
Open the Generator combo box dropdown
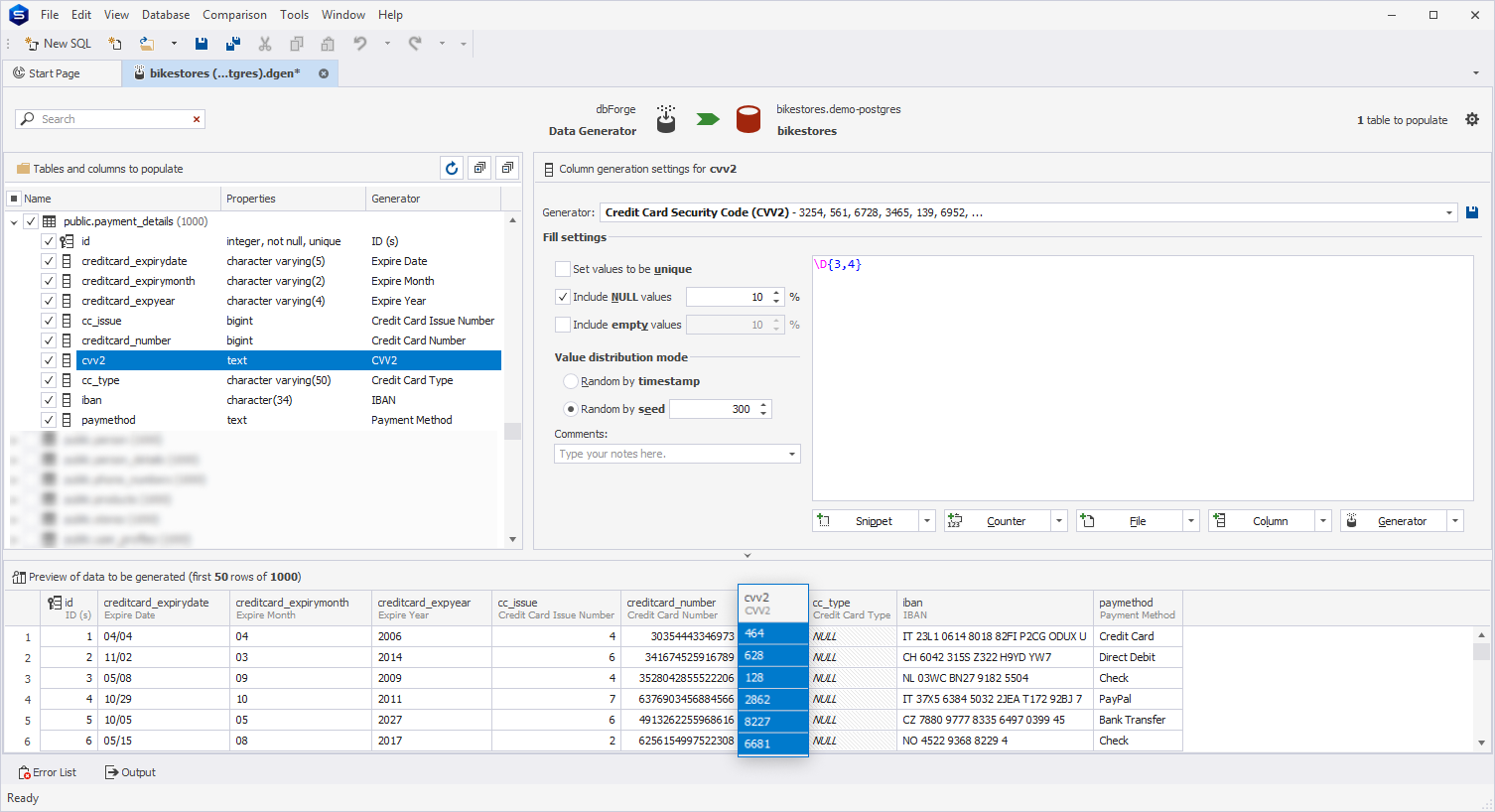click(x=1449, y=212)
